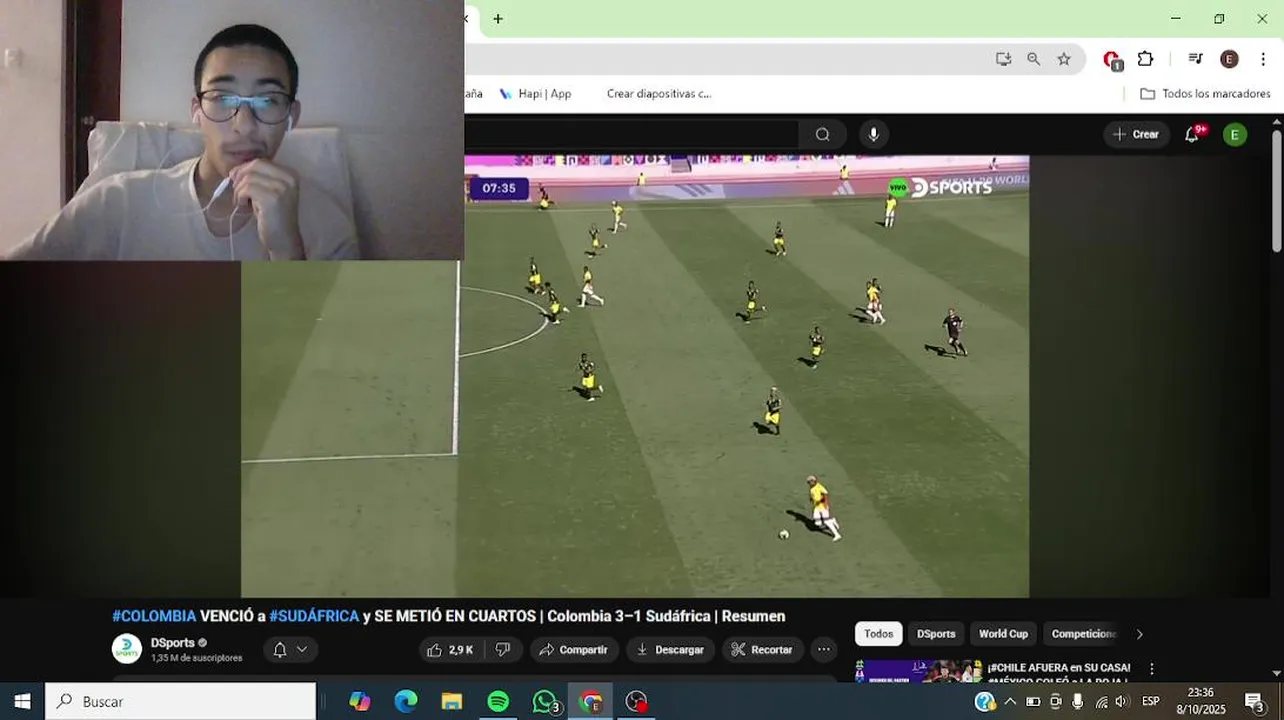Viewport: 1284px width, 720px height.
Task: Click the install app icon in address bar
Action: 1003,59
